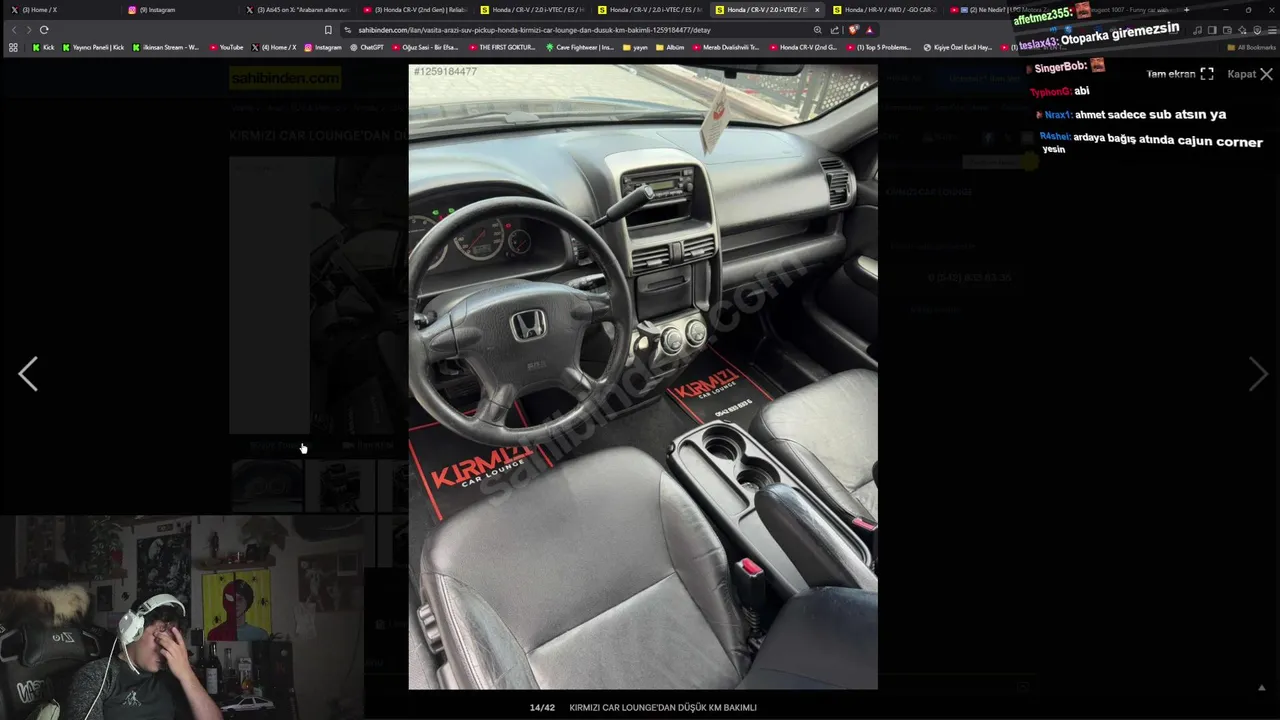Click the media control music-note icon in toolbar
This screenshot has height=720, width=1280.
1198,30
